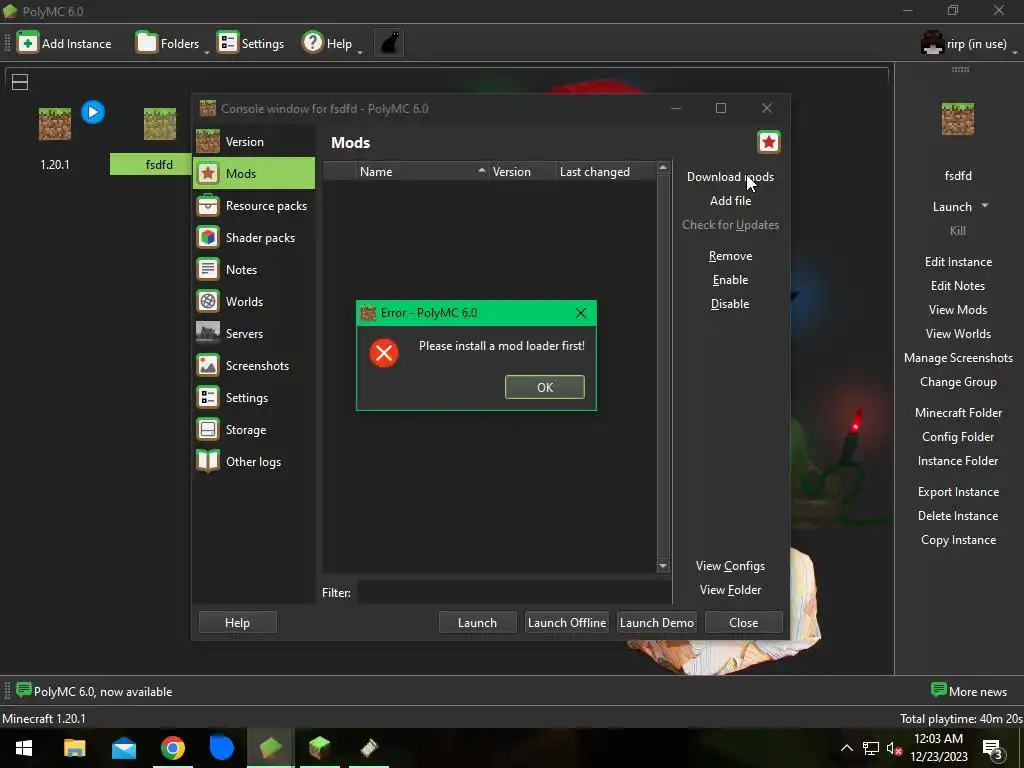Click Manage Screenshots in side panel

[x=958, y=359]
